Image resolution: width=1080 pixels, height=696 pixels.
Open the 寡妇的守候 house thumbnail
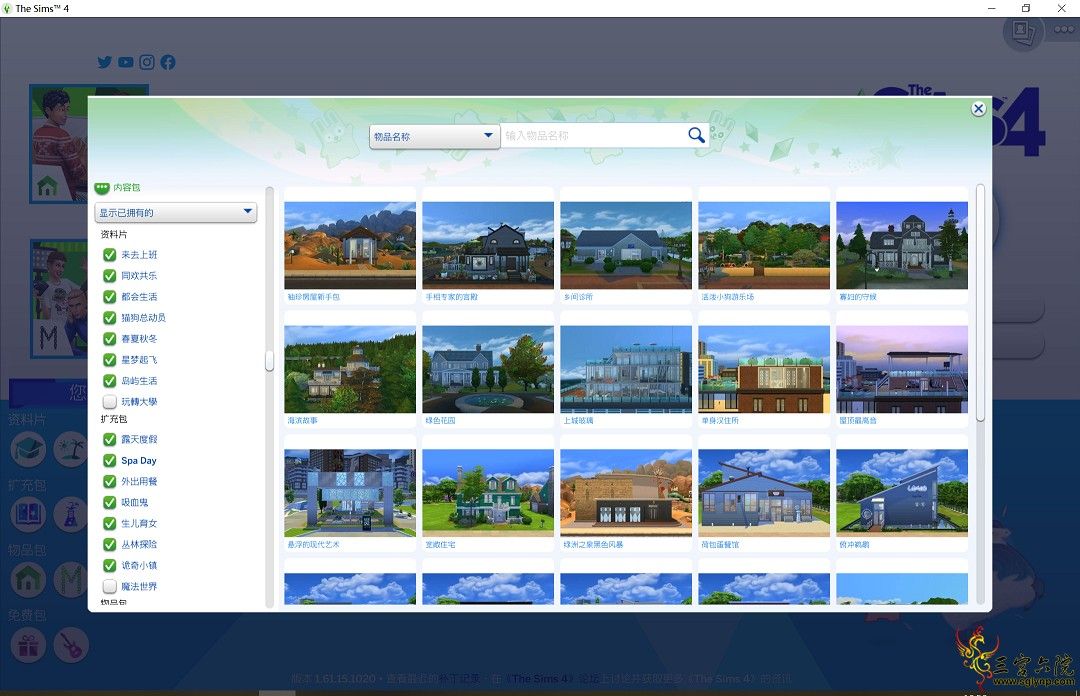(902, 245)
